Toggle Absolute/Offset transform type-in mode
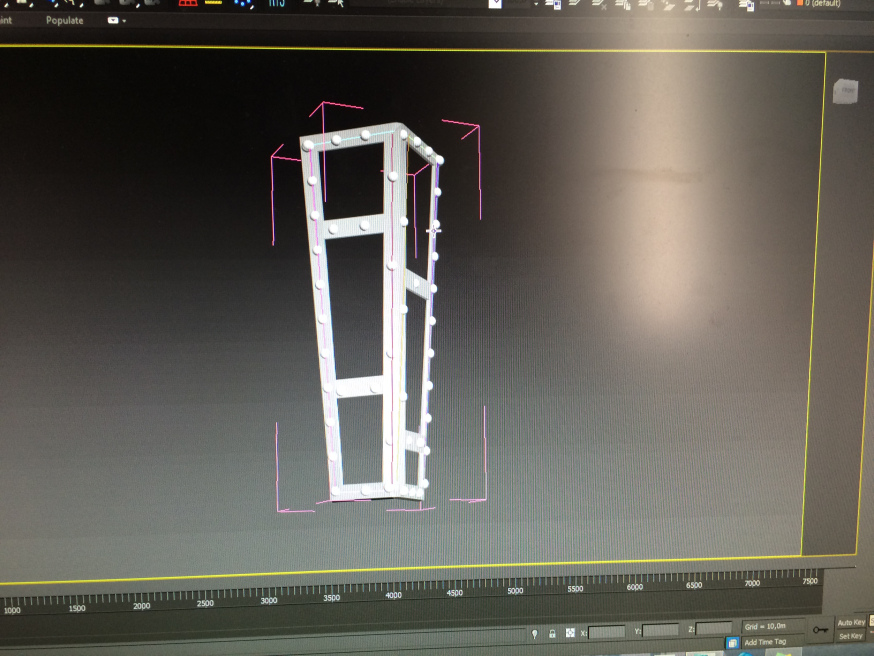This screenshot has width=874, height=656. 570,633
